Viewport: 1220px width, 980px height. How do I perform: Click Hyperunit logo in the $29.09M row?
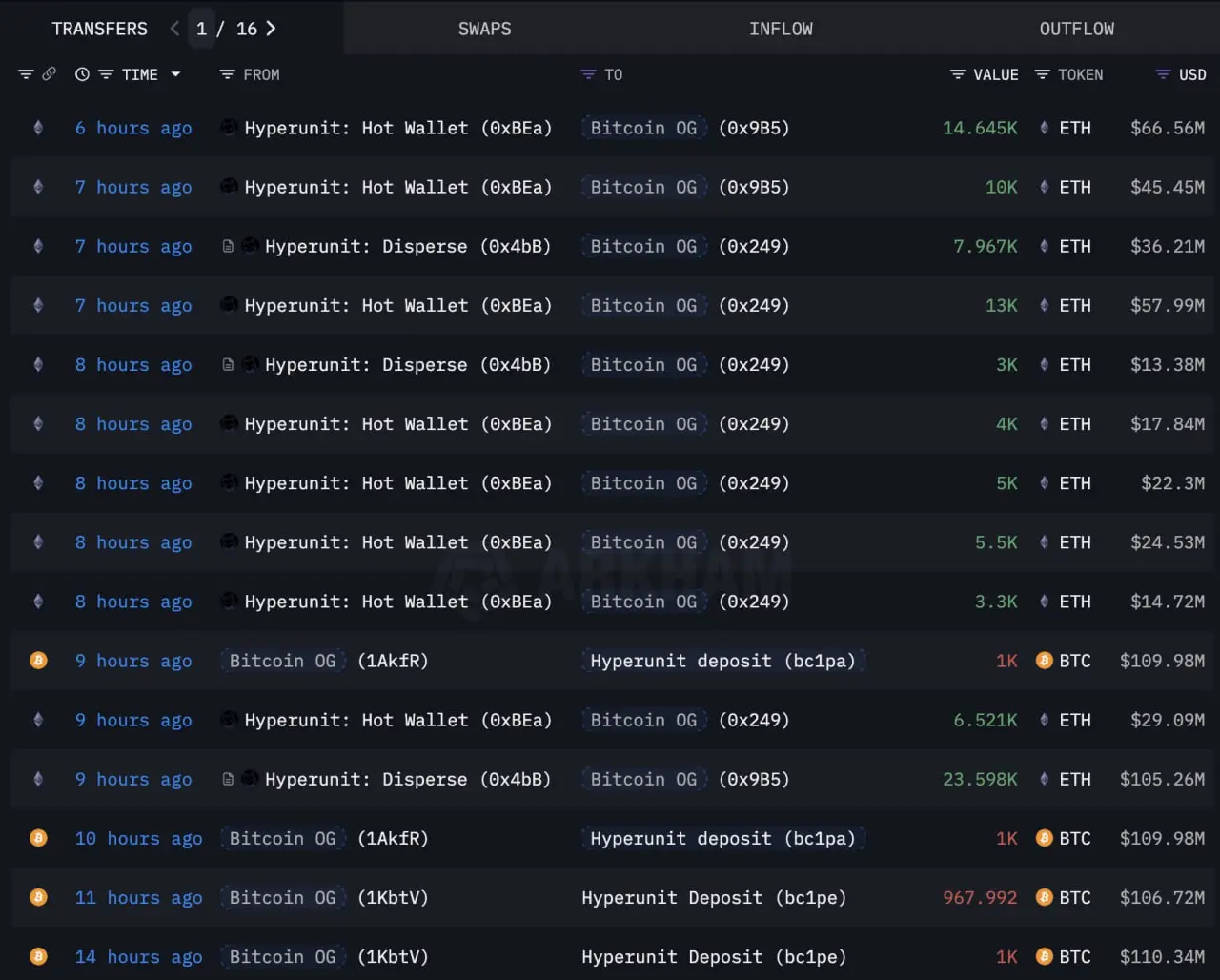(229, 719)
